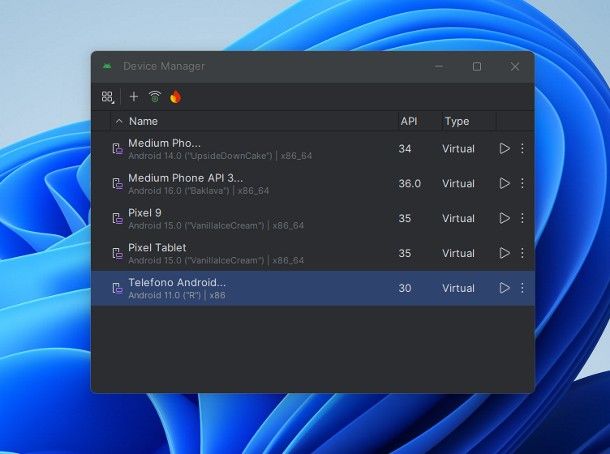Run the Telefono Android emulator
This screenshot has width=610, height=454.
tap(504, 288)
